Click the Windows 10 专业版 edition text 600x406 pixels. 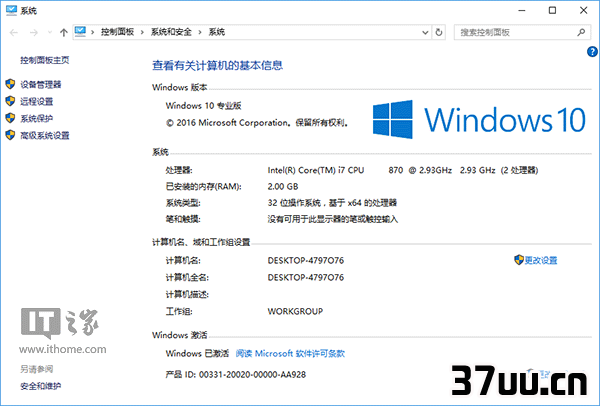point(203,106)
